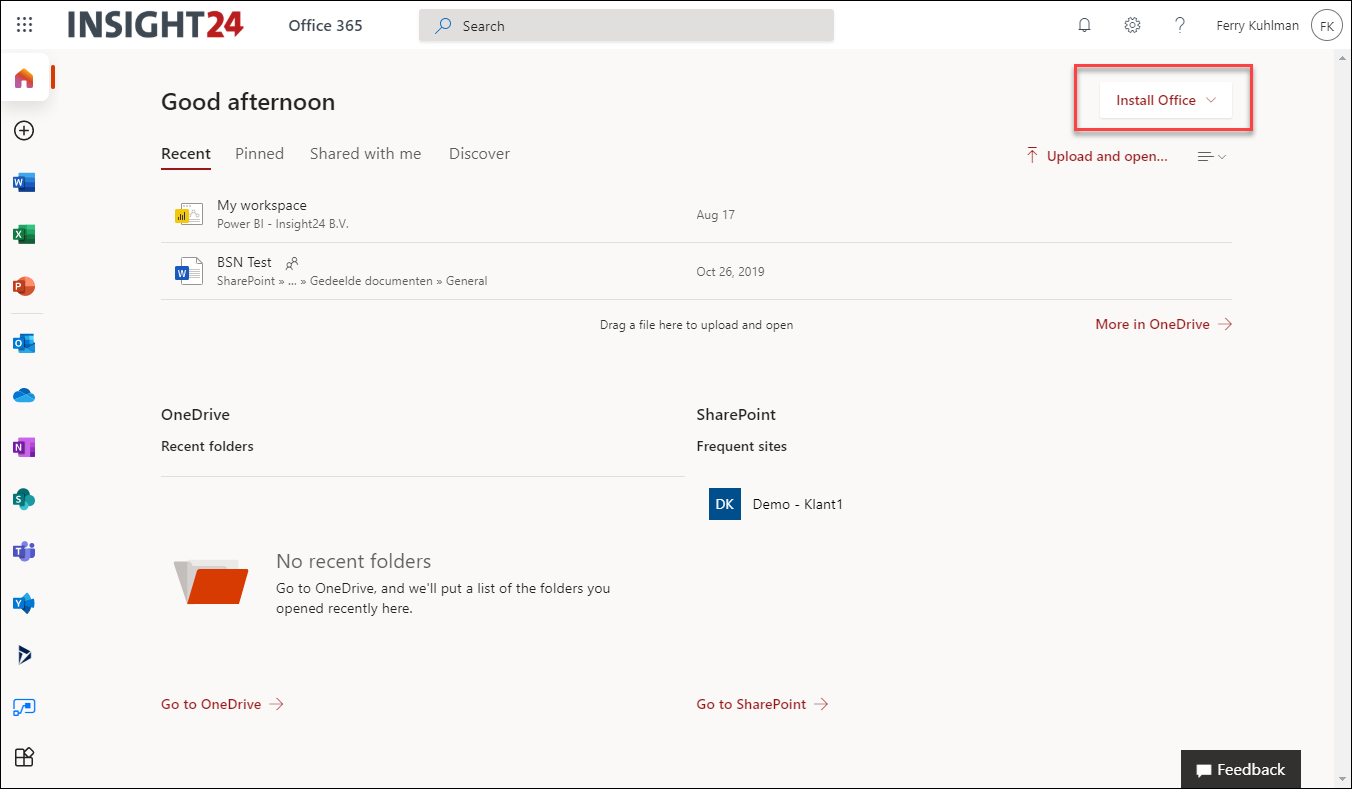1352x789 pixels.
Task: Open the OneDrive cloud icon in sidebar
Action: coord(24,395)
